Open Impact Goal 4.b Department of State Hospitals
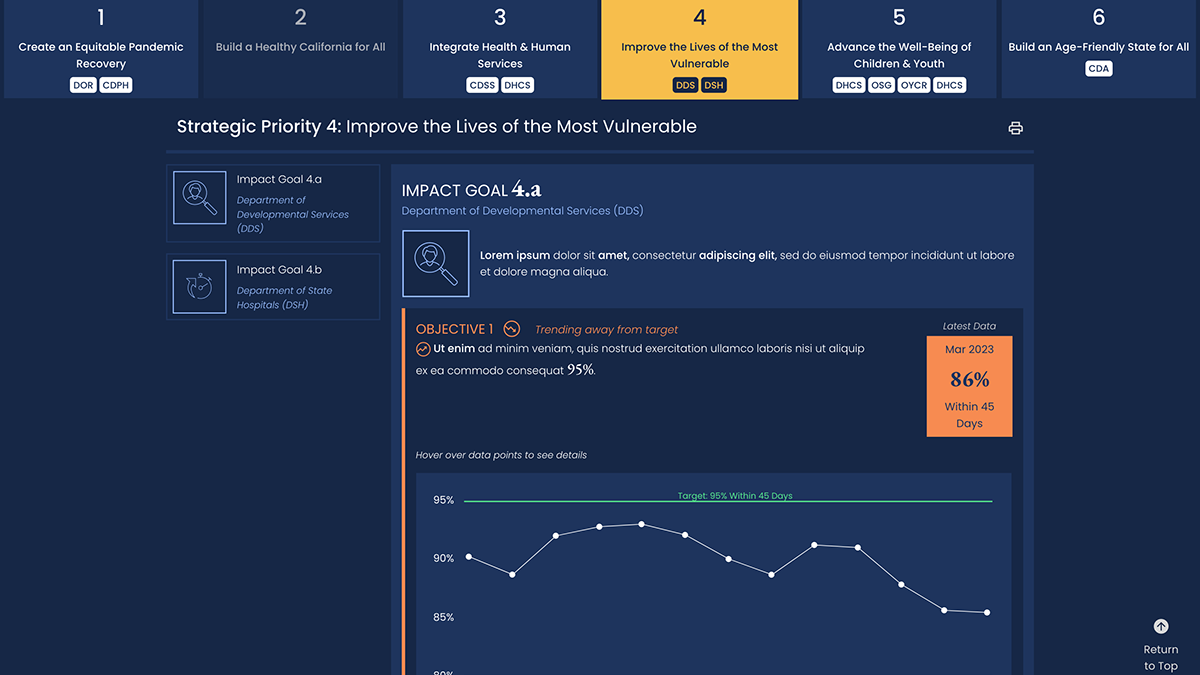1200x675 pixels. click(x=273, y=287)
